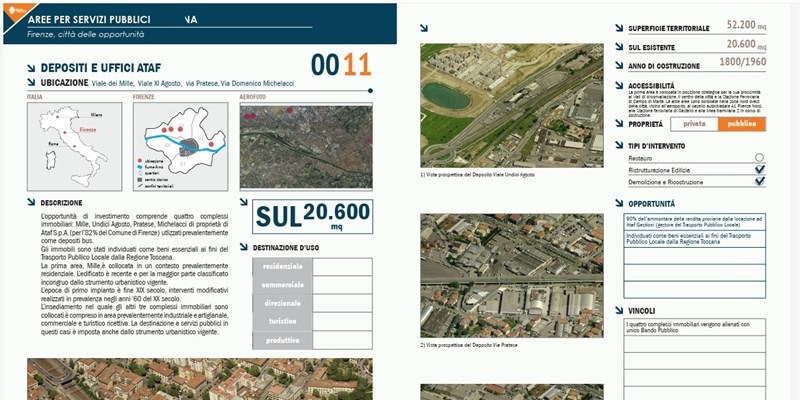Click the produttivo label cell
800x400 pixels.
[x=283, y=340]
